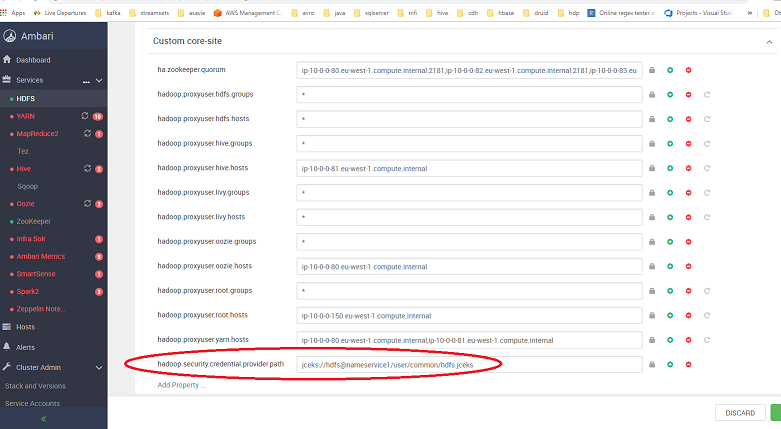Edit the hadoop.proxyuser.hive.hosts value field
The width and height of the screenshot is (781, 429).
coord(469,168)
